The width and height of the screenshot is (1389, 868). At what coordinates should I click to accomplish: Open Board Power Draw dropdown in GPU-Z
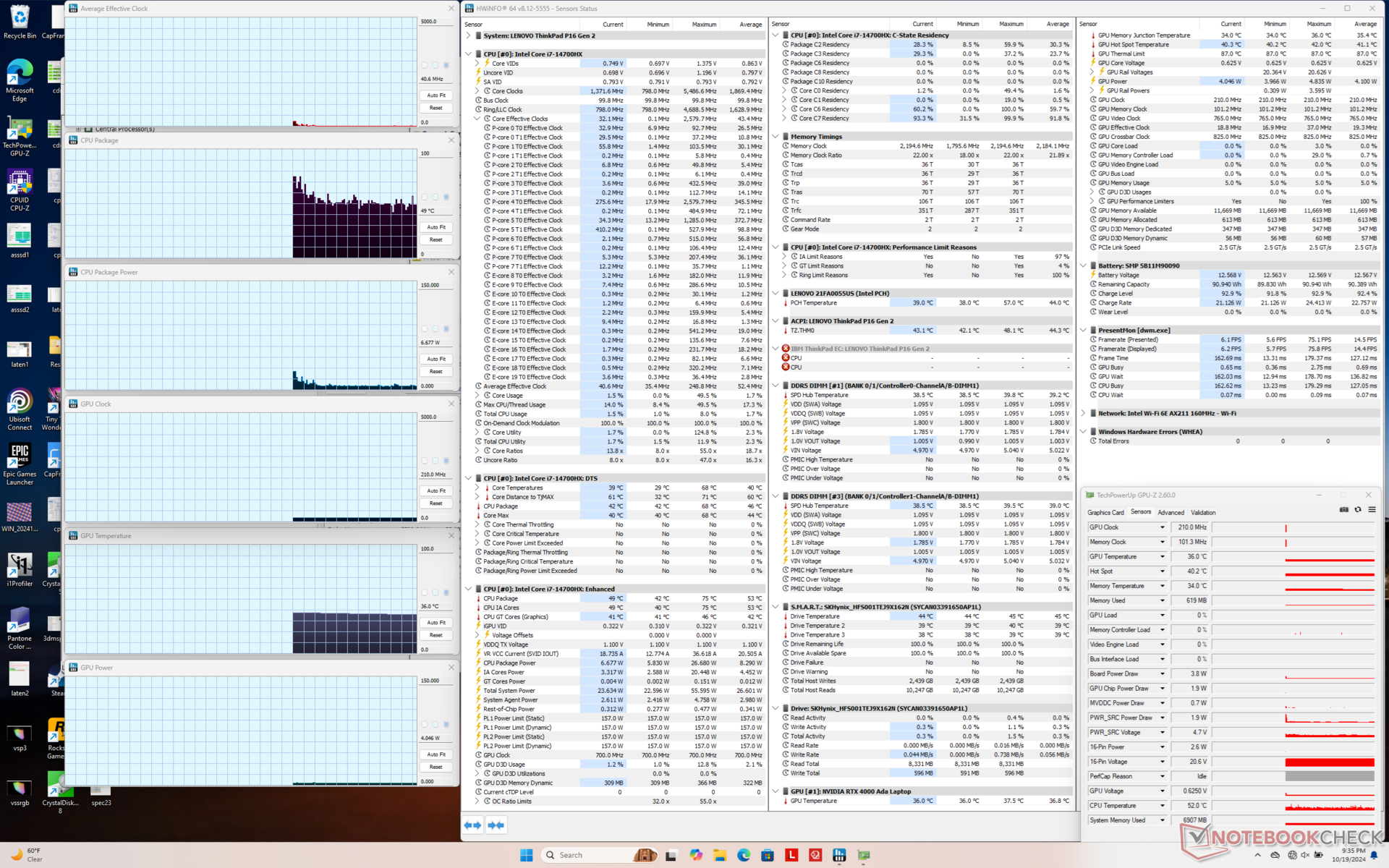[1162, 674]
